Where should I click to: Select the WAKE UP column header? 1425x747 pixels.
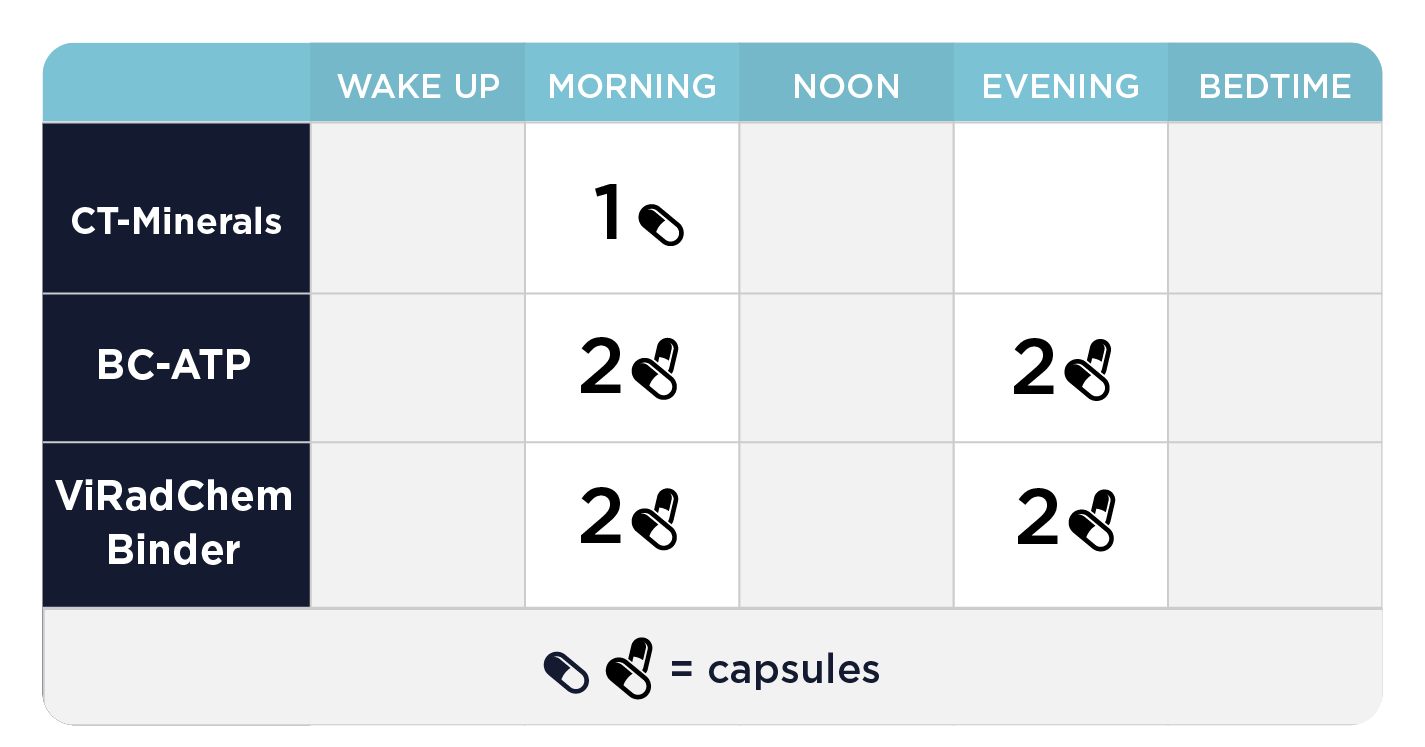tap(418, 86)
